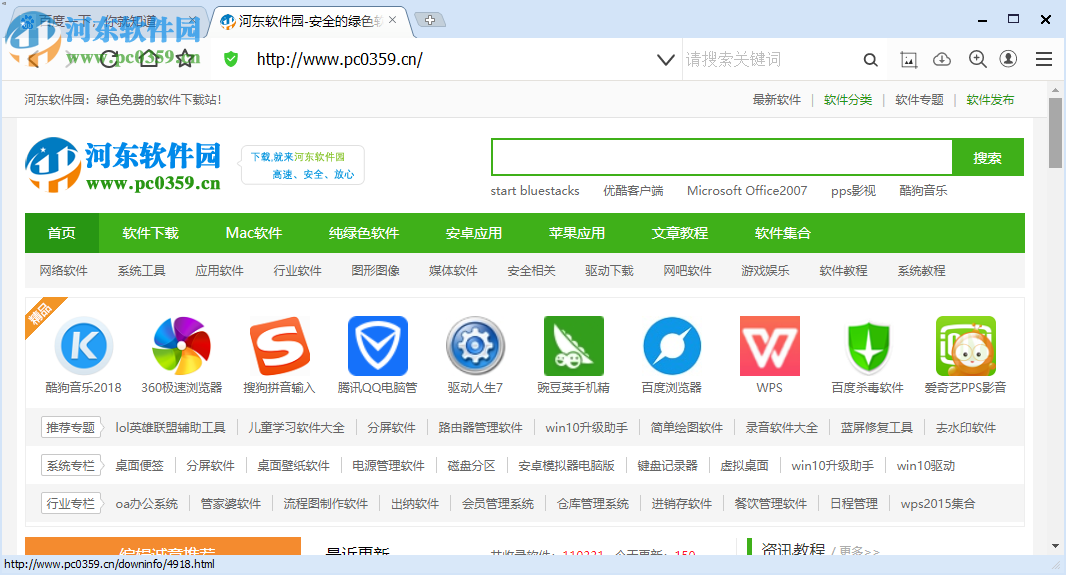Open the 爱奇艺PPS影音 icon

(x=965, y=346)
